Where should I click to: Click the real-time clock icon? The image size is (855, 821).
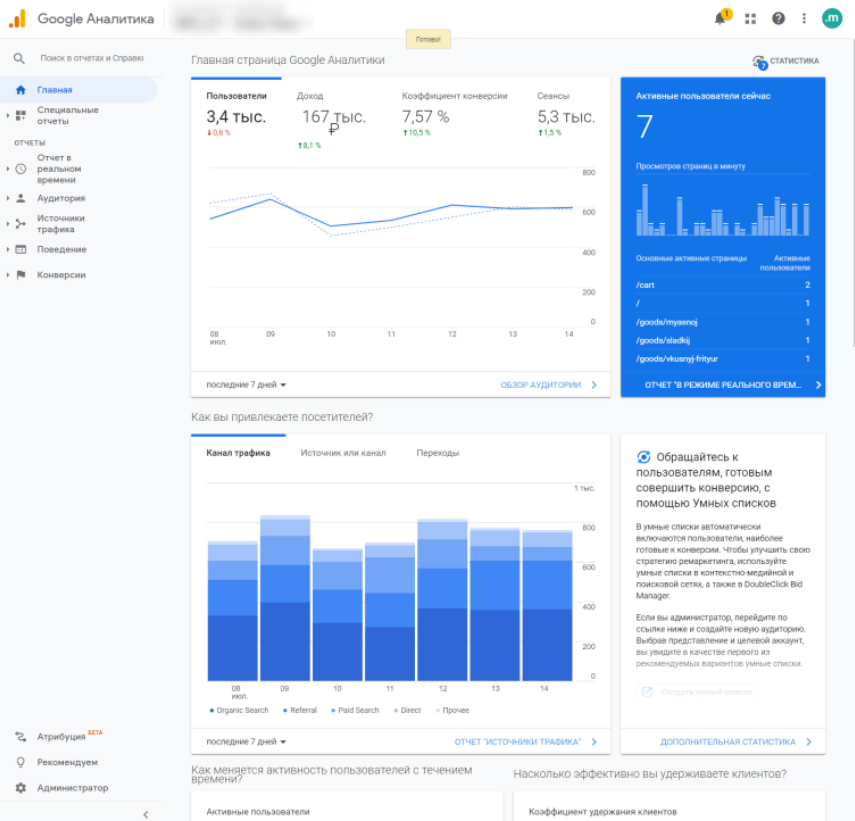[21, 168]
